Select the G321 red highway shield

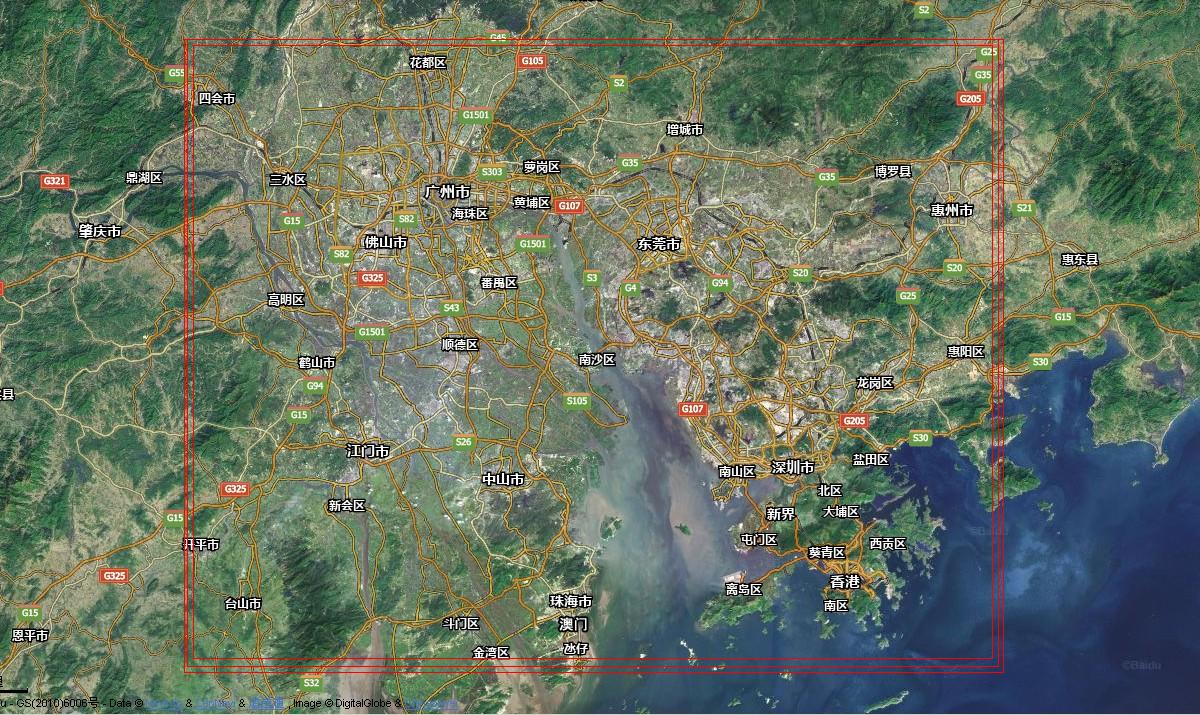pos(55,181)
